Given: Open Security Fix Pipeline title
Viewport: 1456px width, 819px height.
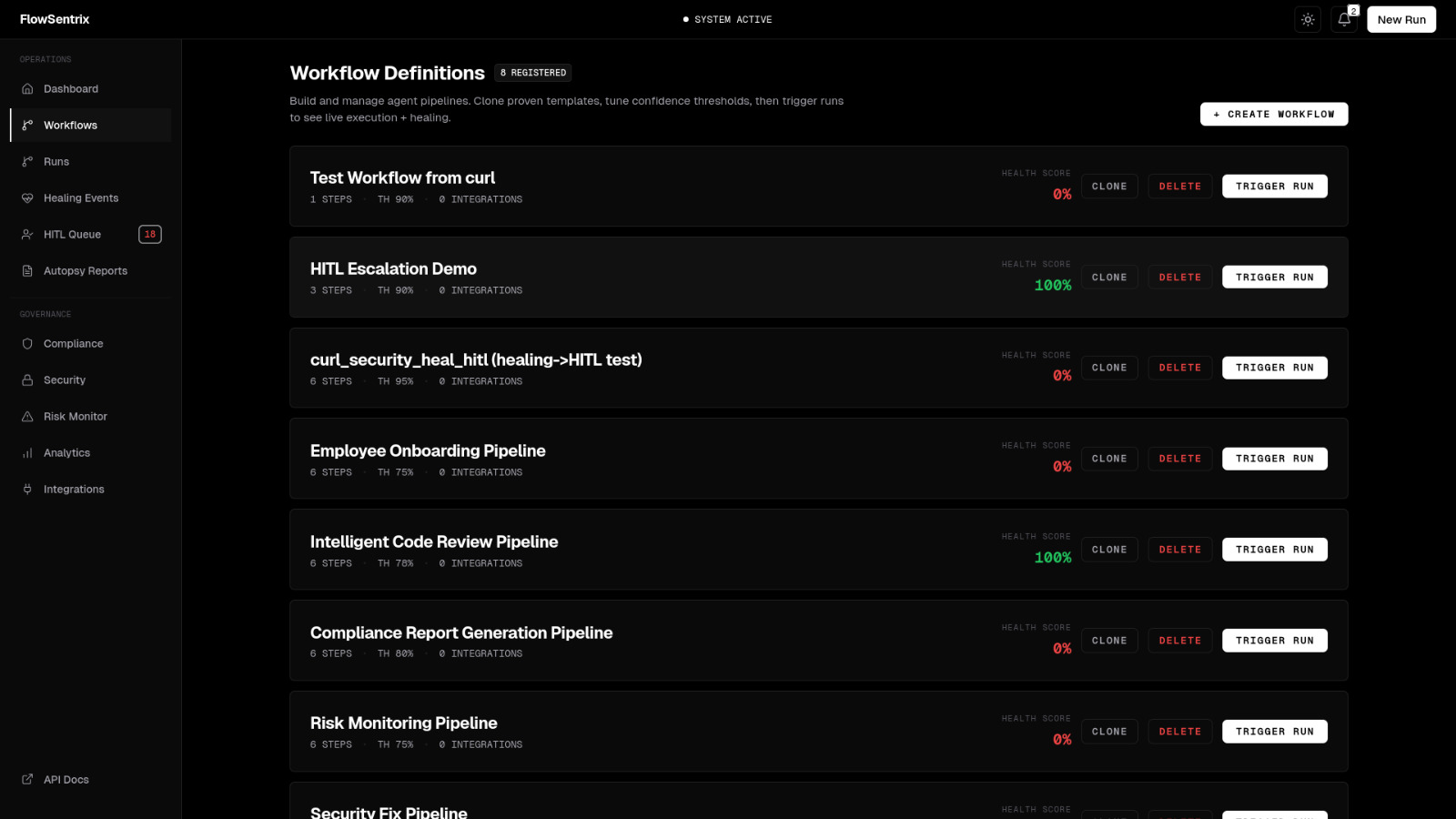Looking at the screenshot, I should (389, 812).
